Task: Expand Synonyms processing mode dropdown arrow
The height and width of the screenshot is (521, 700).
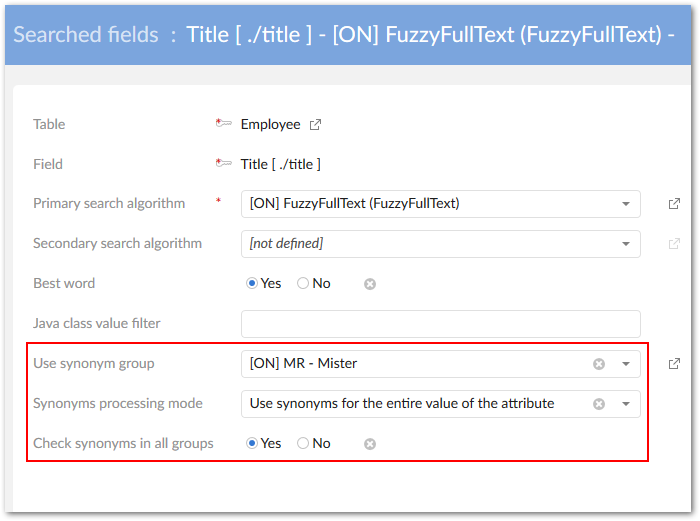Action: coord(625,404)
